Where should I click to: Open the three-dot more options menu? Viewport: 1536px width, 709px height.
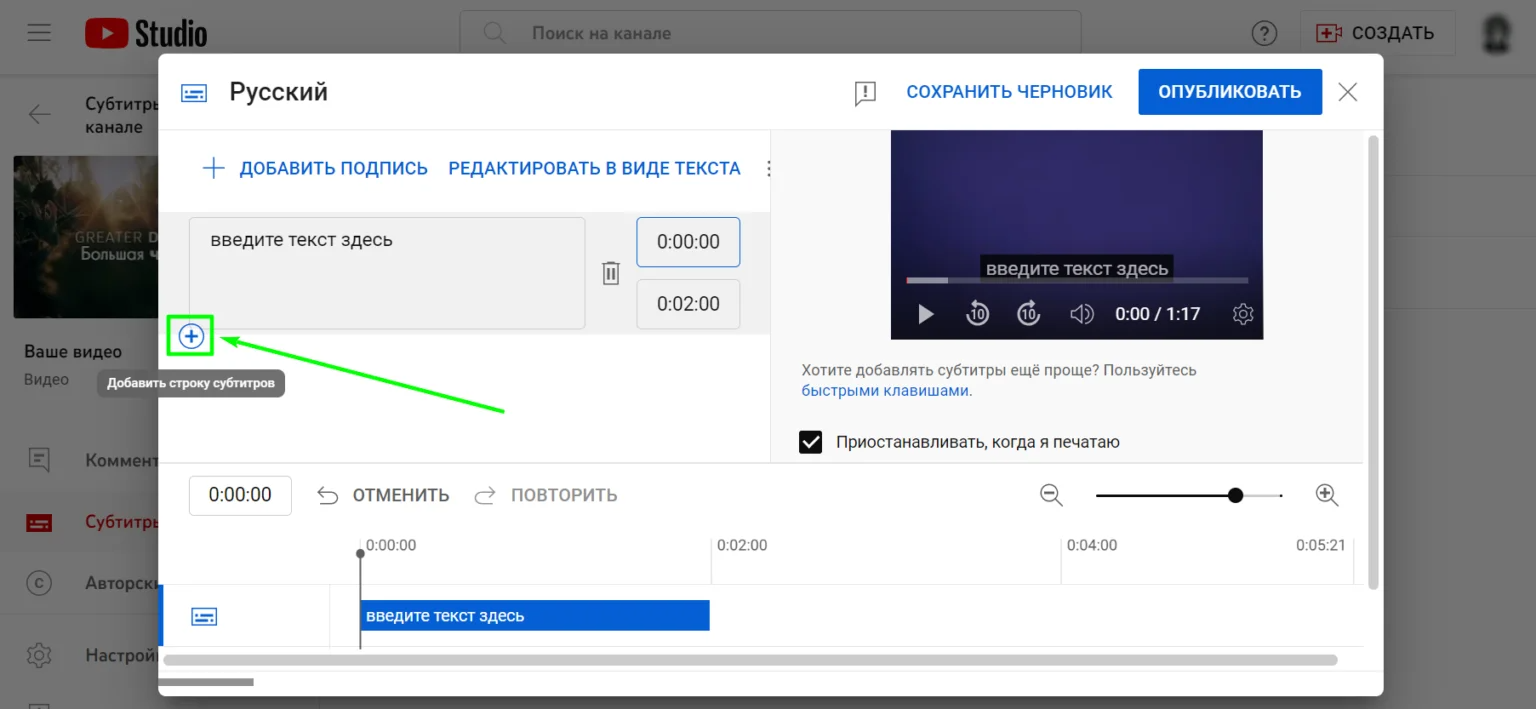[x=767, y=169]
